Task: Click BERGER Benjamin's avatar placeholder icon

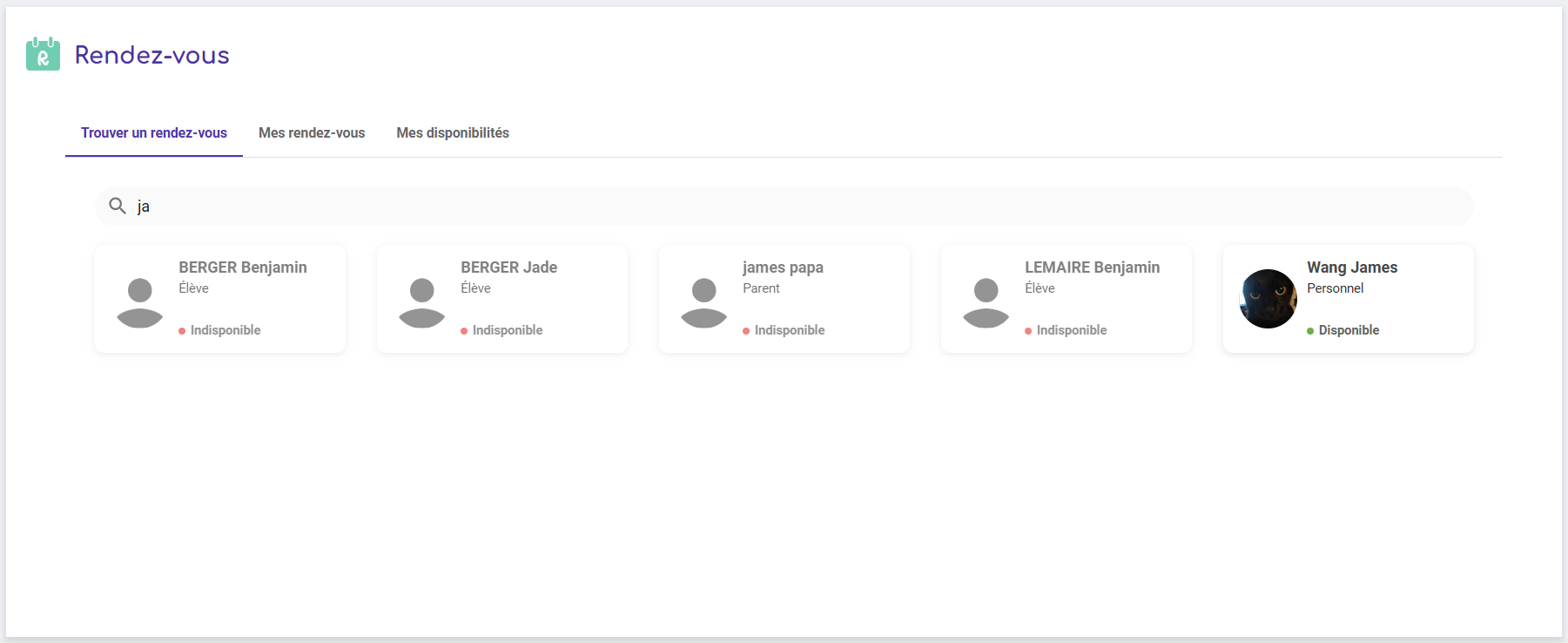Action: coord(139,302)
